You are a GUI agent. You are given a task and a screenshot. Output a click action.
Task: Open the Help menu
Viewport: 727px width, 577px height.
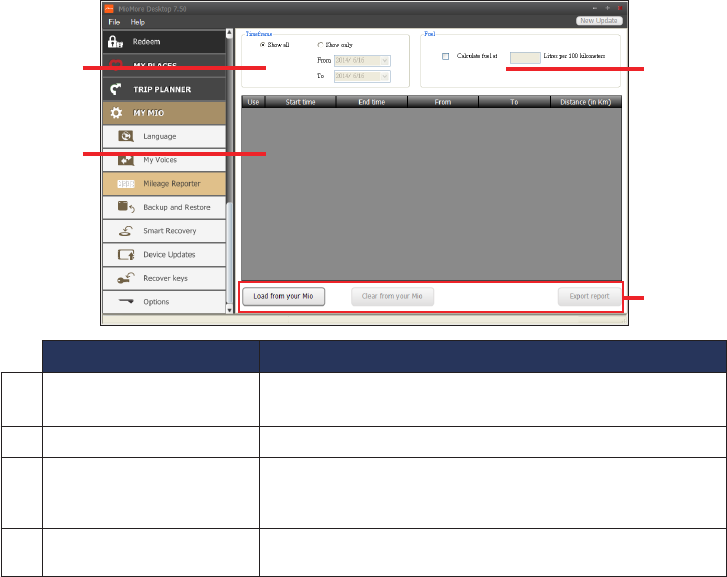click(x=138, y=22)
